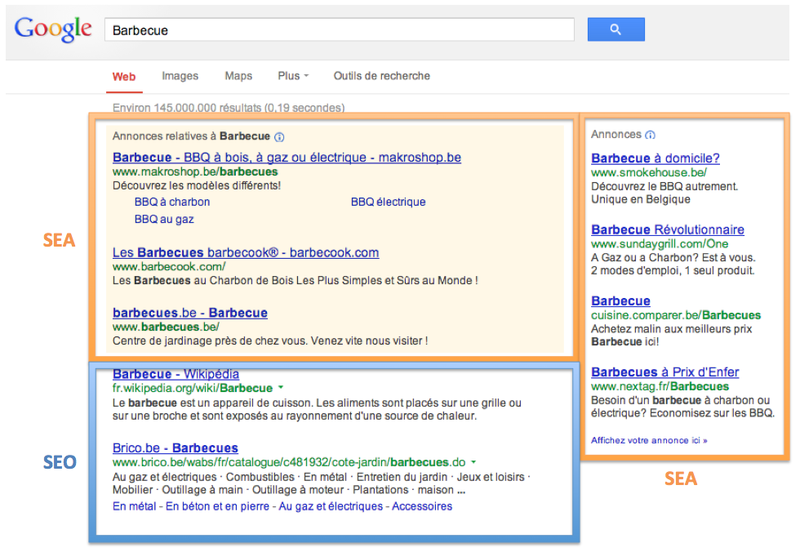
Task: Focus the search box containing 'Barbecue'
Action: pos(339,30)
